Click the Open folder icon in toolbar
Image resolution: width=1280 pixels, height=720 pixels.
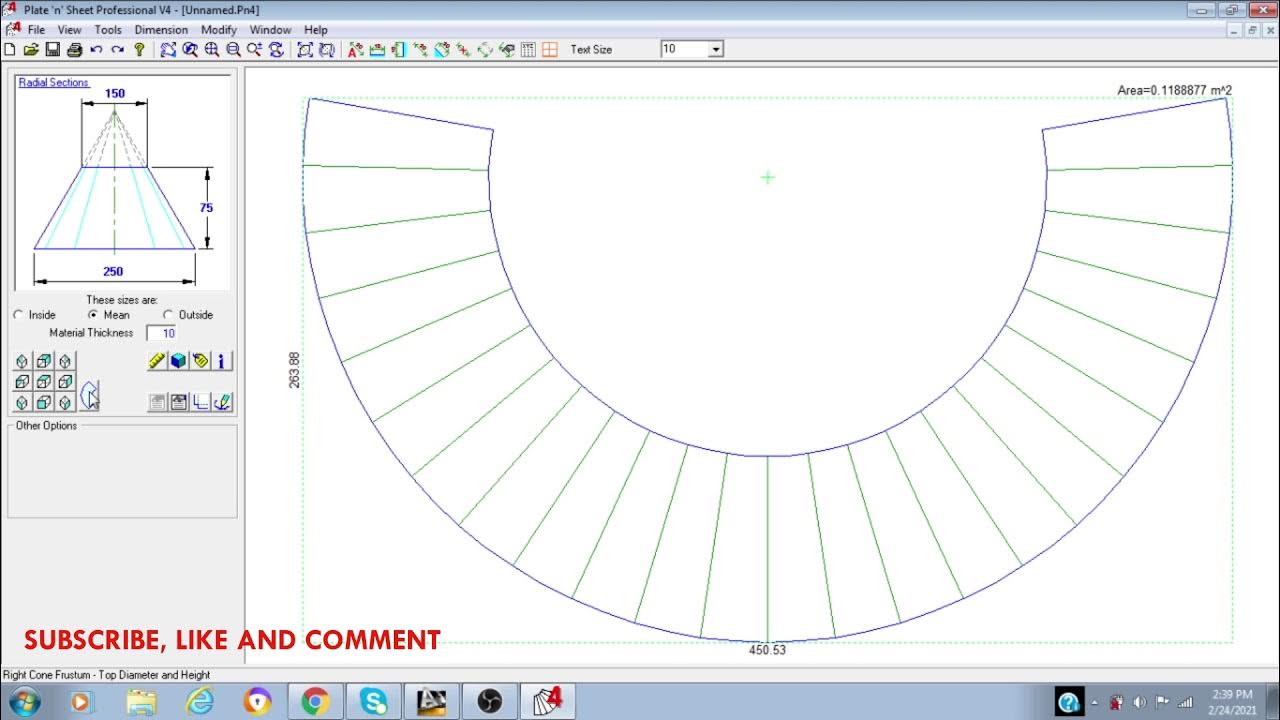click(31, 49)
